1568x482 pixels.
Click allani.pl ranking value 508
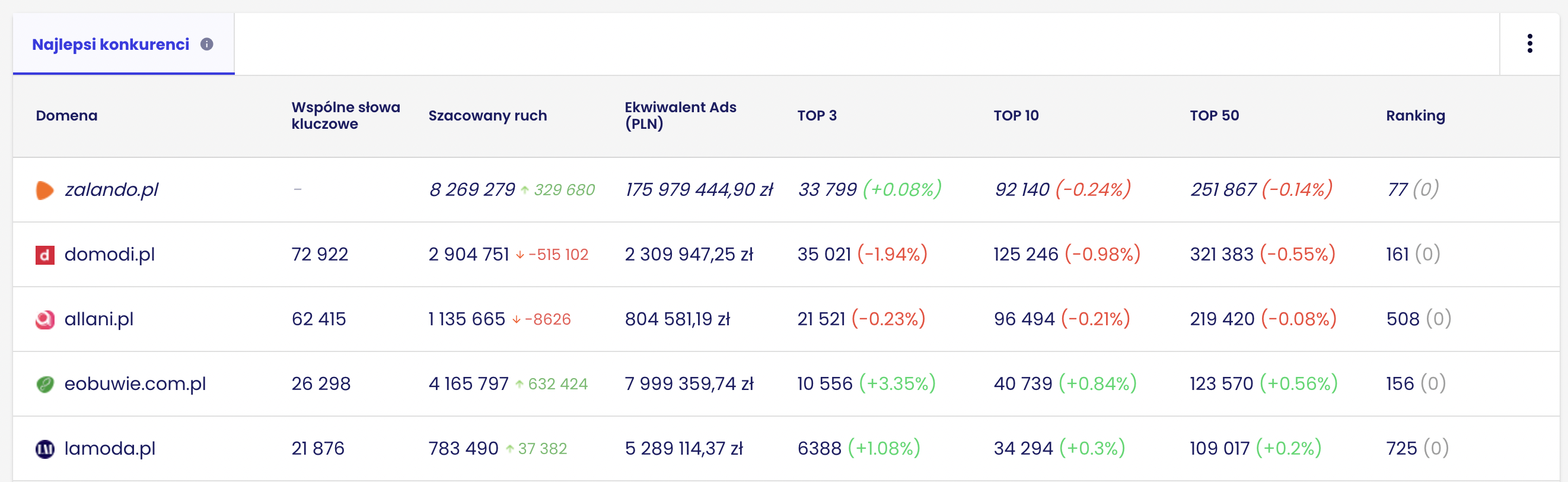[x=1403, y=319]
